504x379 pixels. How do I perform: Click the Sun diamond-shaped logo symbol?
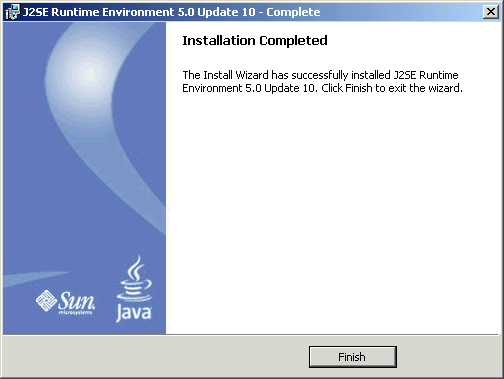[46, 300]
